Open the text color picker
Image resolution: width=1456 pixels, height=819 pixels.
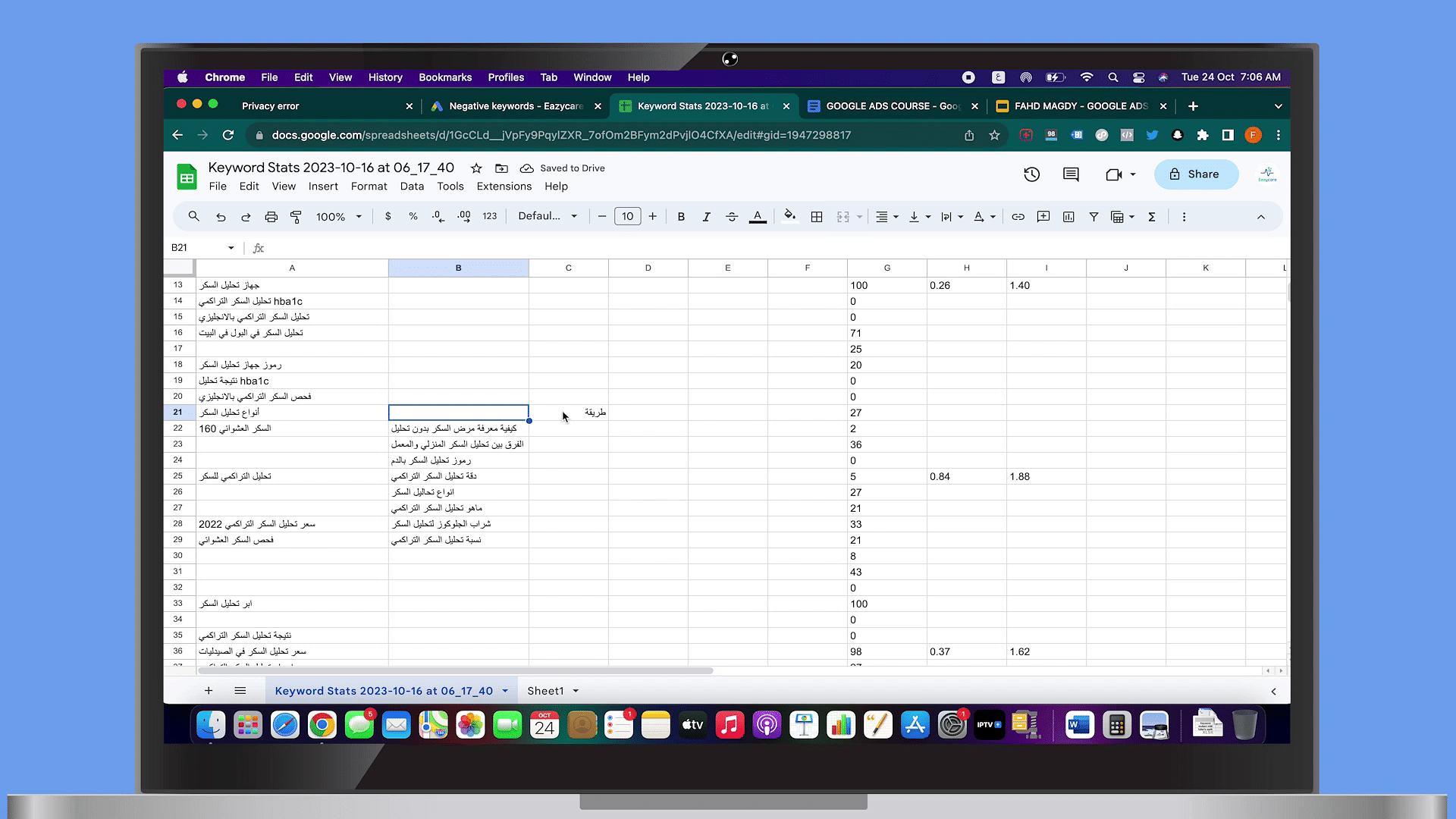(x=758, y=217)
